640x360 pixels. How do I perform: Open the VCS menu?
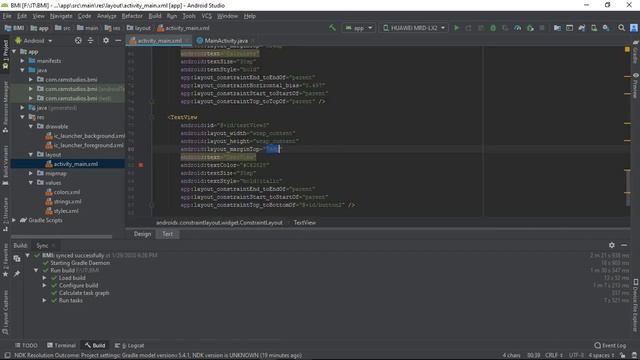pos(207,16)
